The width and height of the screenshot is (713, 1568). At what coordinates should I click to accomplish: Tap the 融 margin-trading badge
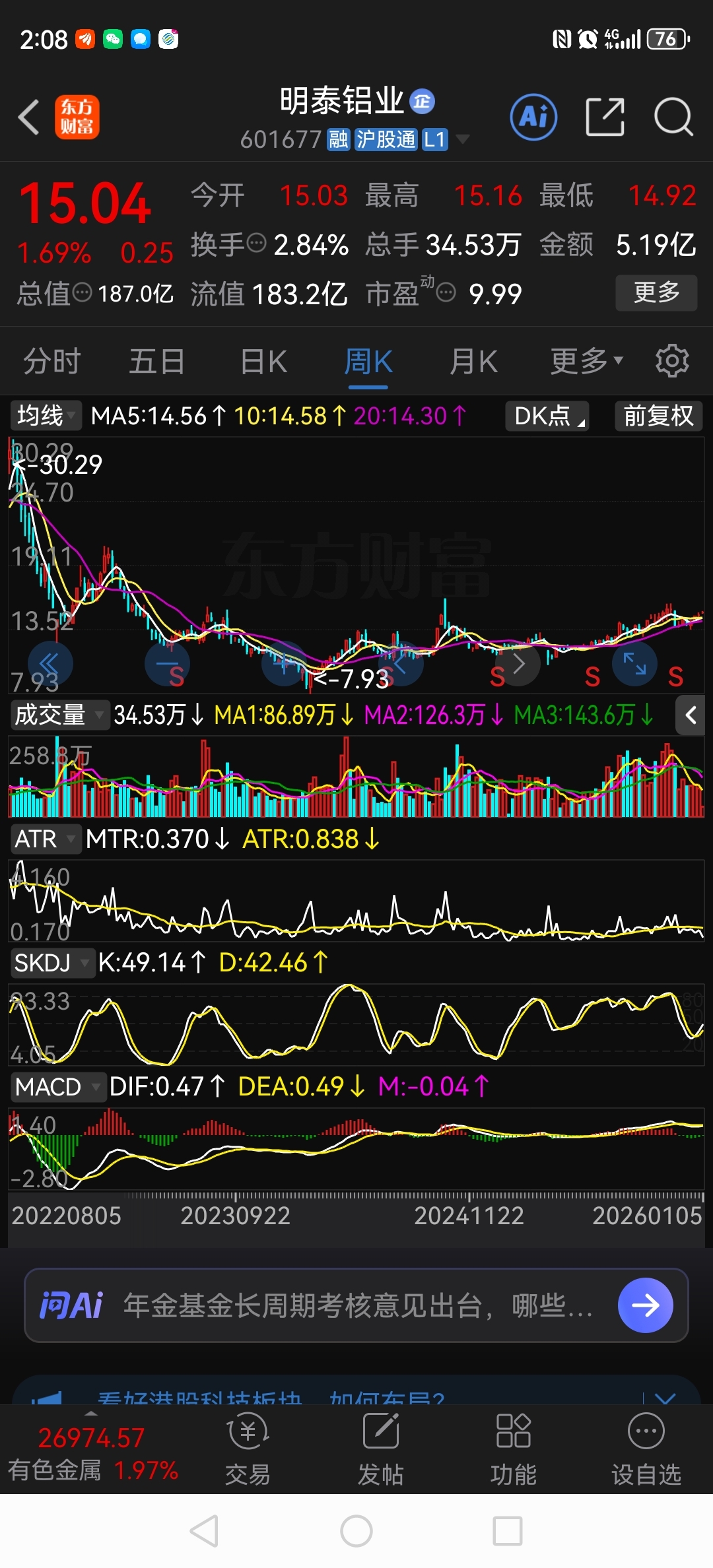339,139
